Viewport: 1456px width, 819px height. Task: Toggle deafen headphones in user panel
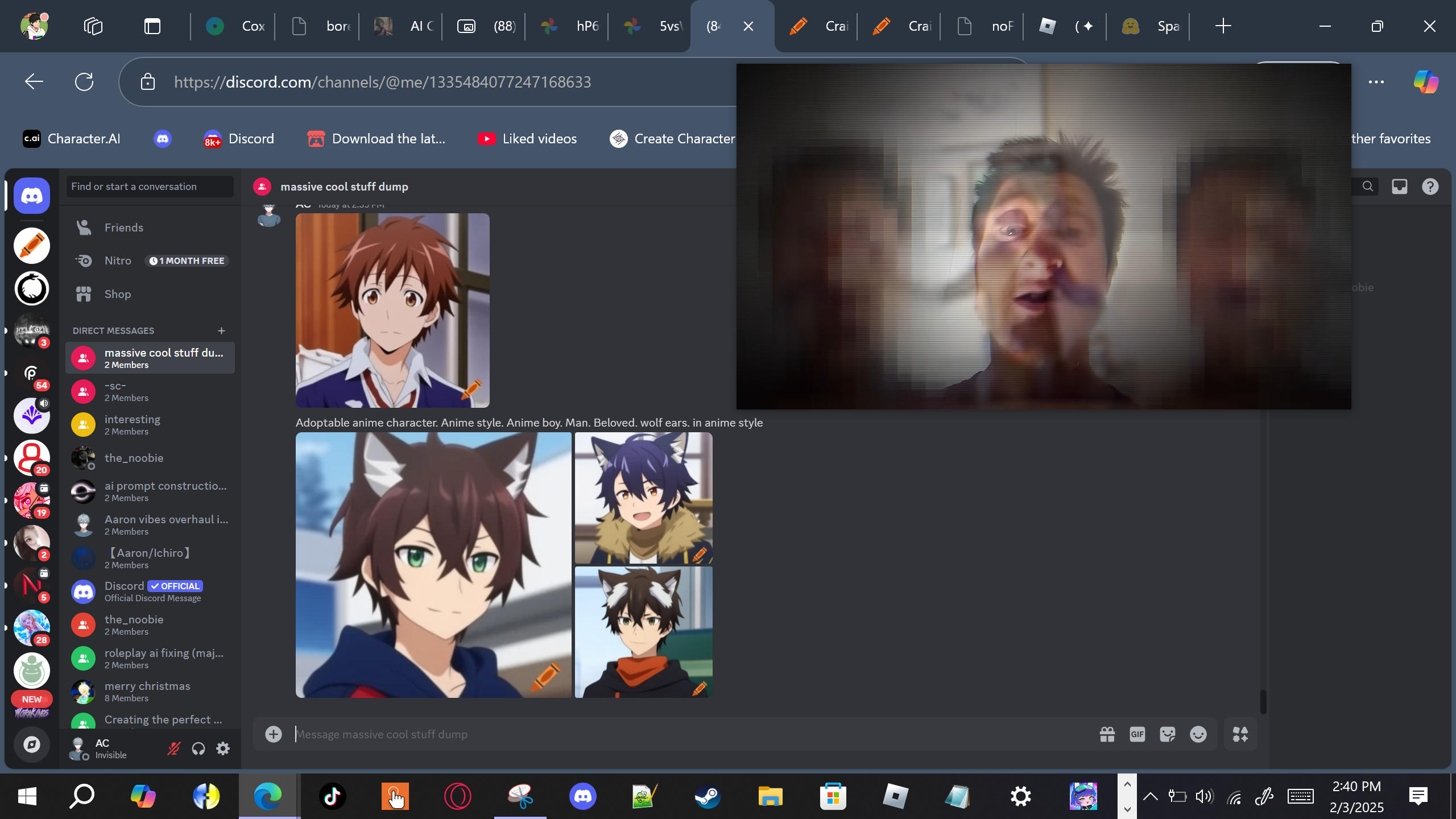(x=198, y=748)
